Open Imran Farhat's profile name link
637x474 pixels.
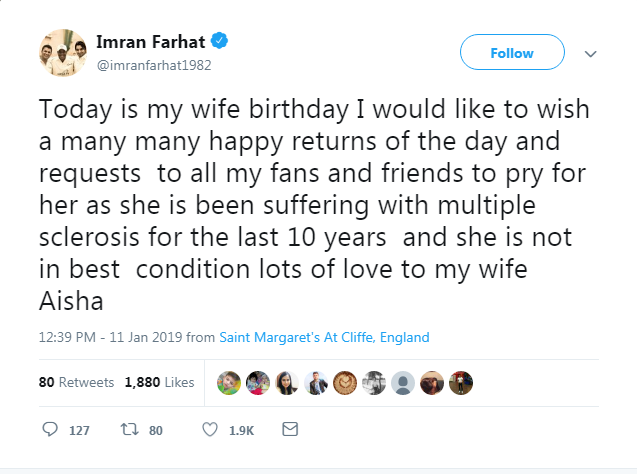pyautogui.click(x=151, y=41)
